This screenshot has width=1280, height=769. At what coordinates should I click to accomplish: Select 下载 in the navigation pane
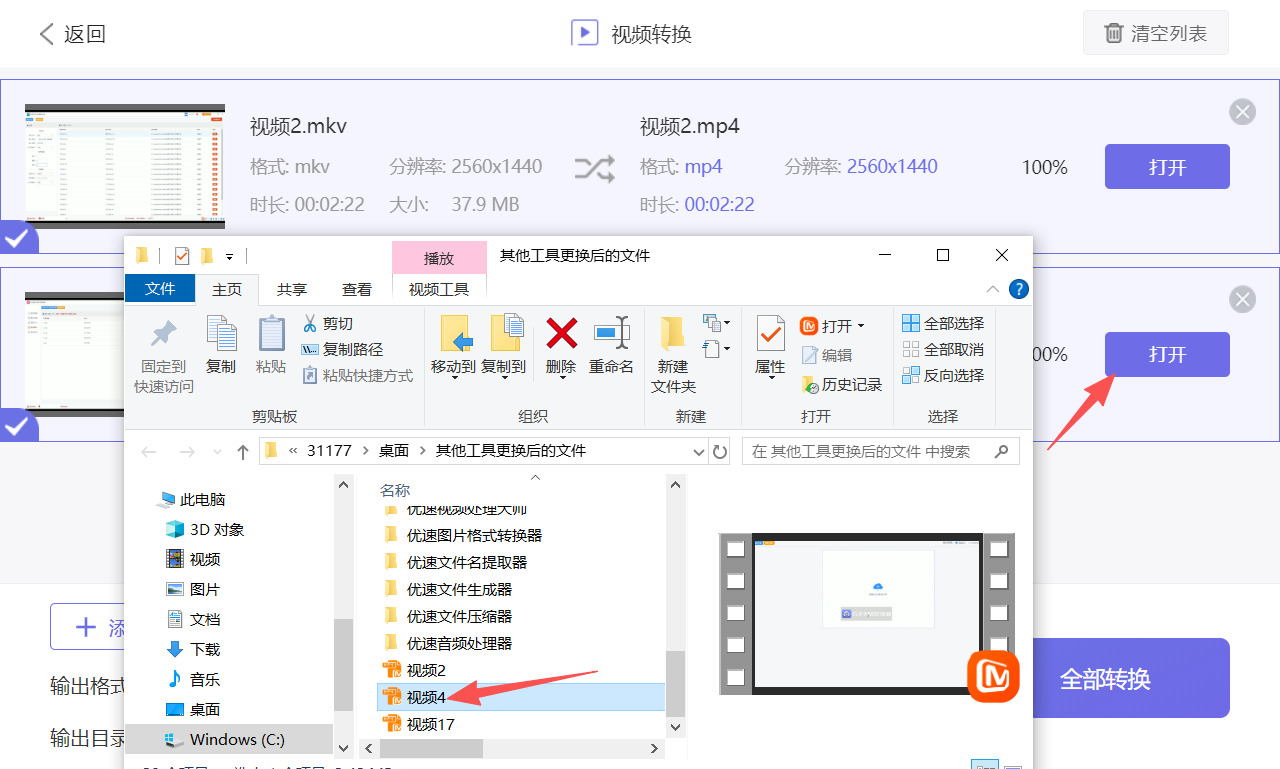[x=206, y=649]
